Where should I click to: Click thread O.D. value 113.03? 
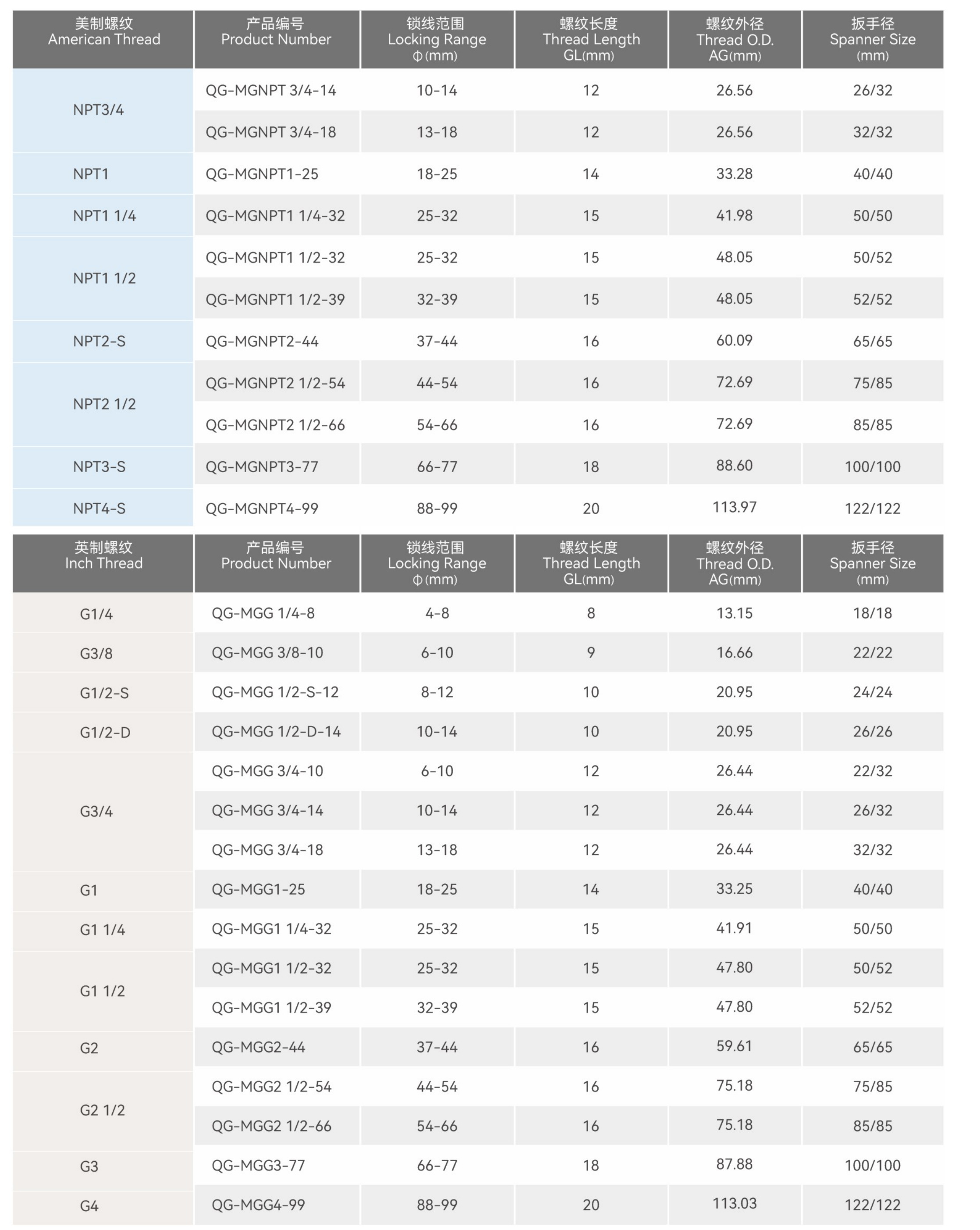734,1204
